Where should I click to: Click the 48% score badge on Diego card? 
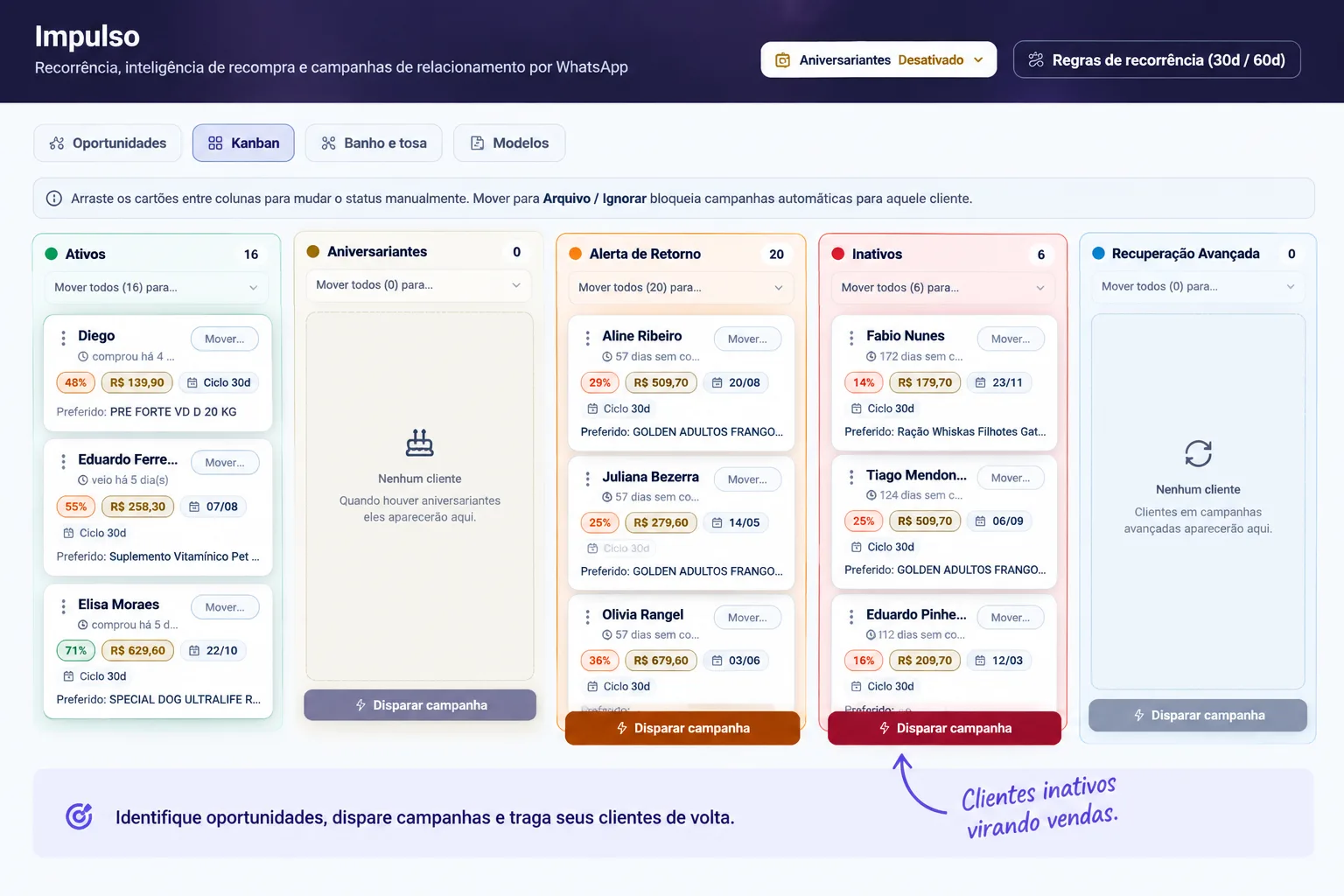[75, 382]
